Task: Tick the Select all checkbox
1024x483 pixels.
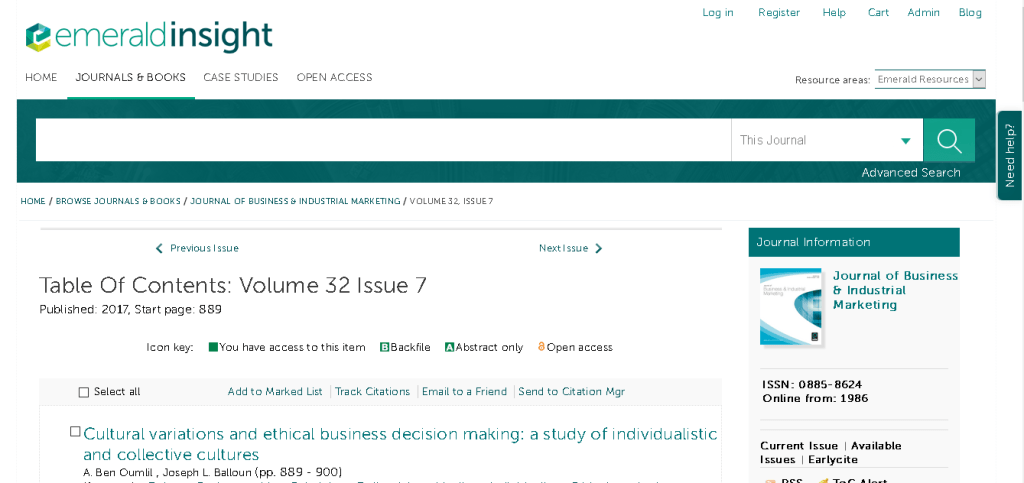Action: click(84, 392)
